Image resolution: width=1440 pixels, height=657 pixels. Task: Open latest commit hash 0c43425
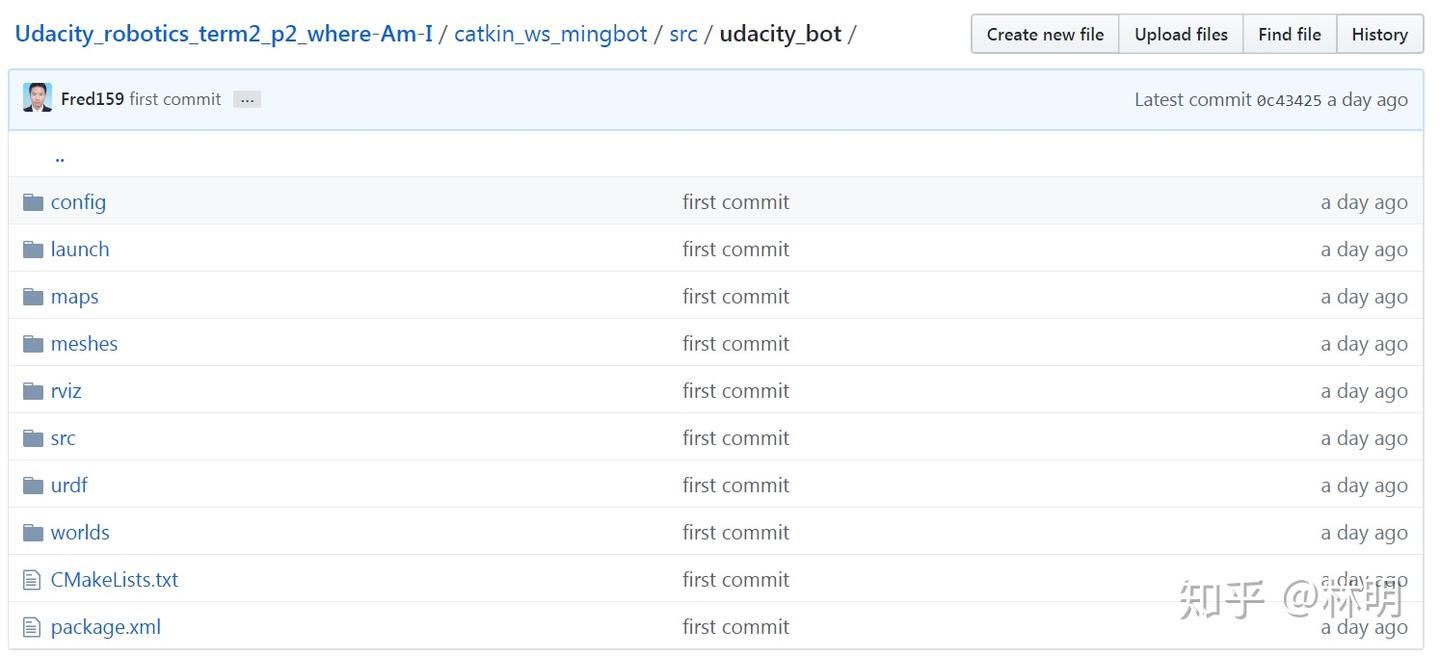pos(1289,100)
